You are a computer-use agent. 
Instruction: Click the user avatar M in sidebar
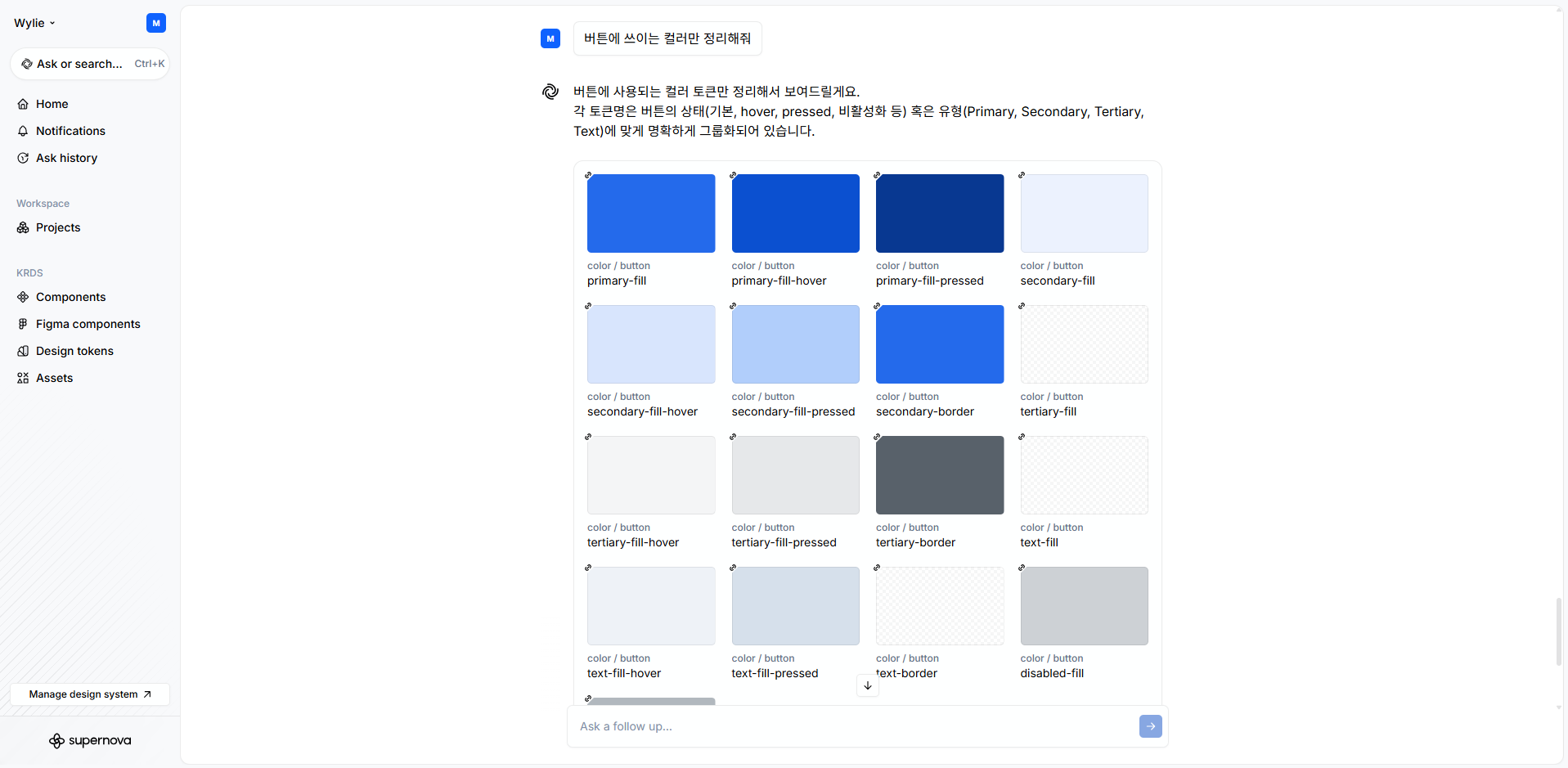point(156,23)
